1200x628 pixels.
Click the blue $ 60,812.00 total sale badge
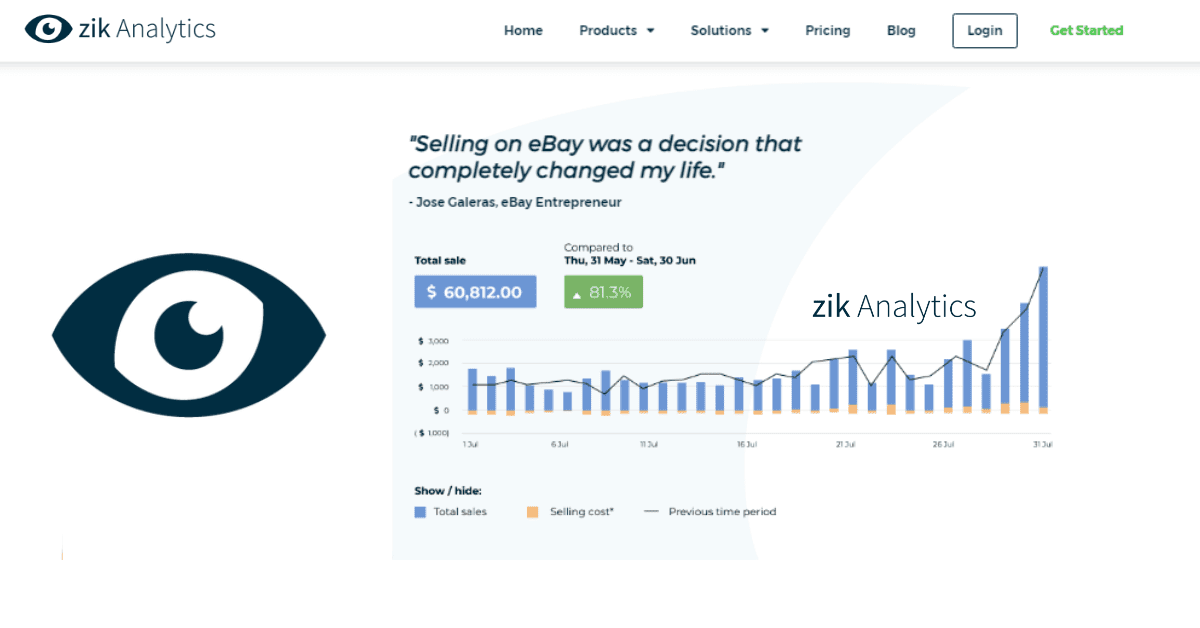tap(475, 292)
